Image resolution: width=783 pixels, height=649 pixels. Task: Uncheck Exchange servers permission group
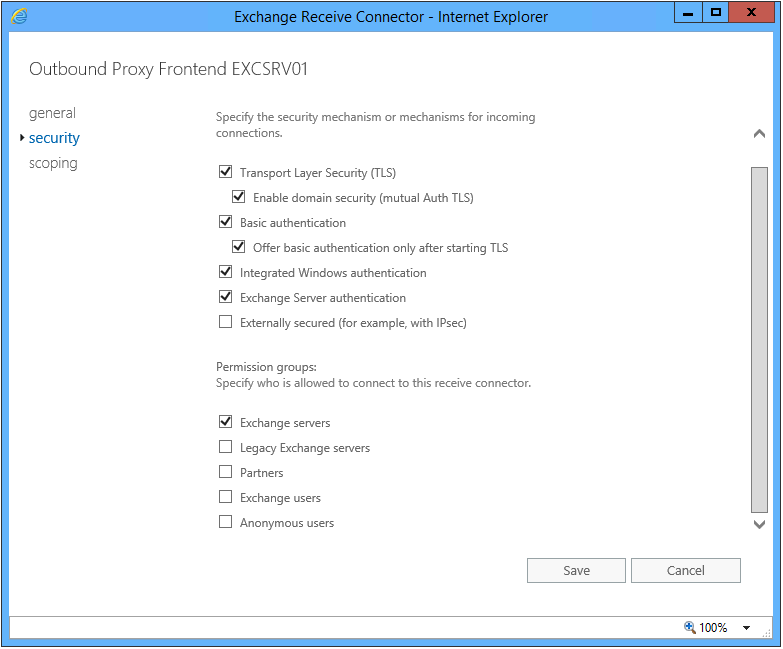[x=226, y=422]
